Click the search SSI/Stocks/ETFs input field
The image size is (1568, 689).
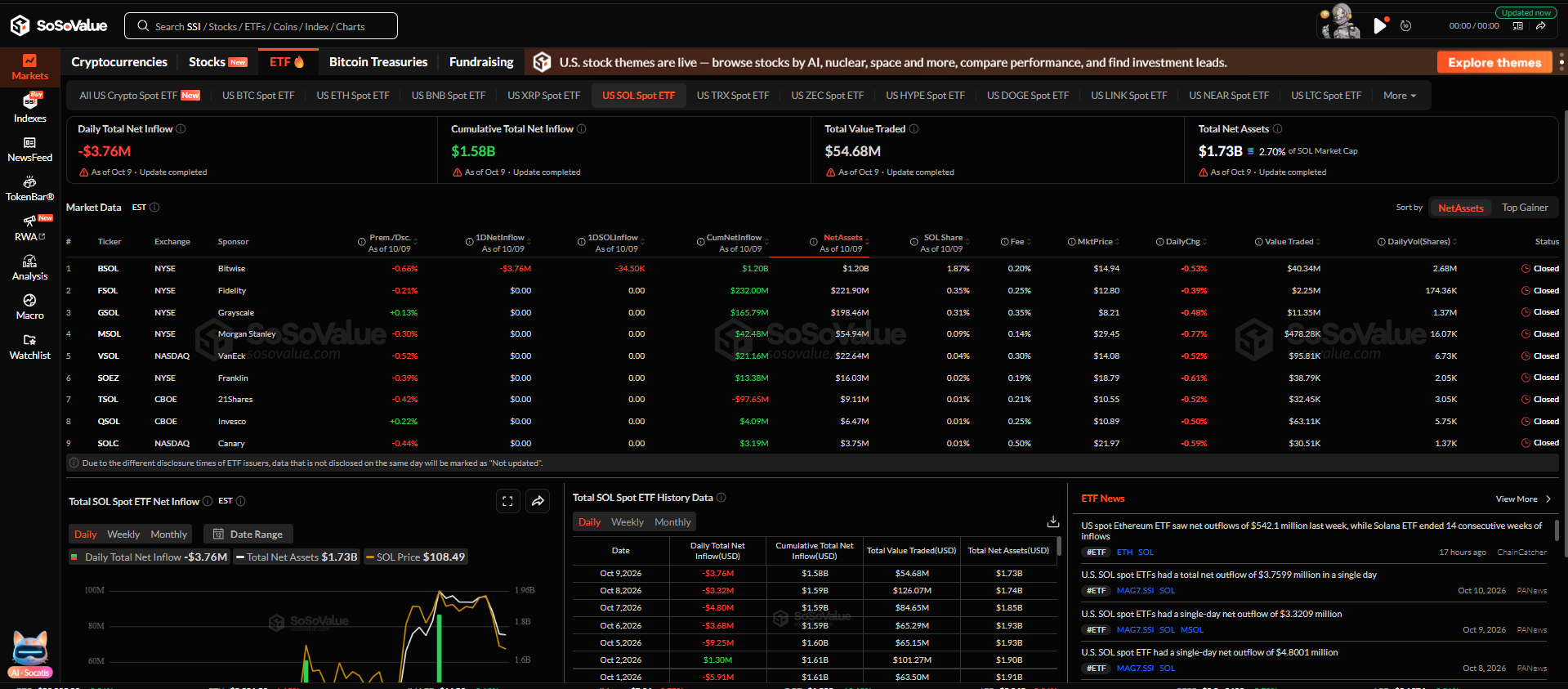coord(261,26)
